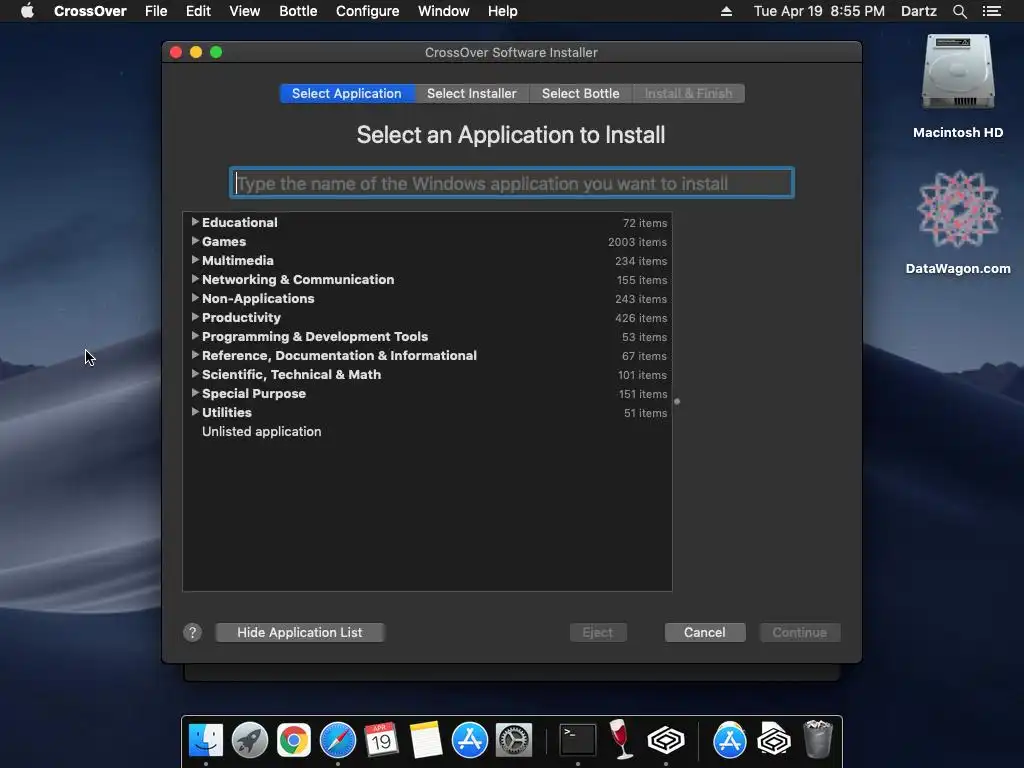The height and width of the screenshot is (768, 1024).
Task: Open System Preferences gear in dock
Action: point(514,740)
